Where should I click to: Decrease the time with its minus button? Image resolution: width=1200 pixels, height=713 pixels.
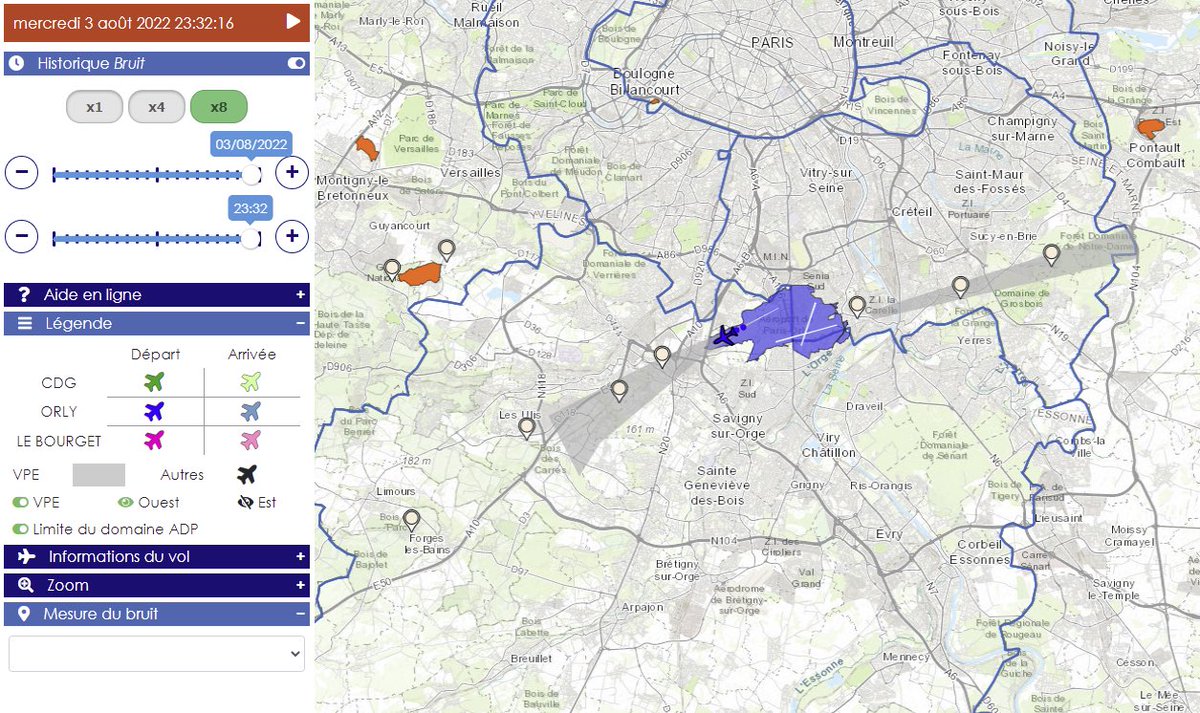[x=22, y=237]
